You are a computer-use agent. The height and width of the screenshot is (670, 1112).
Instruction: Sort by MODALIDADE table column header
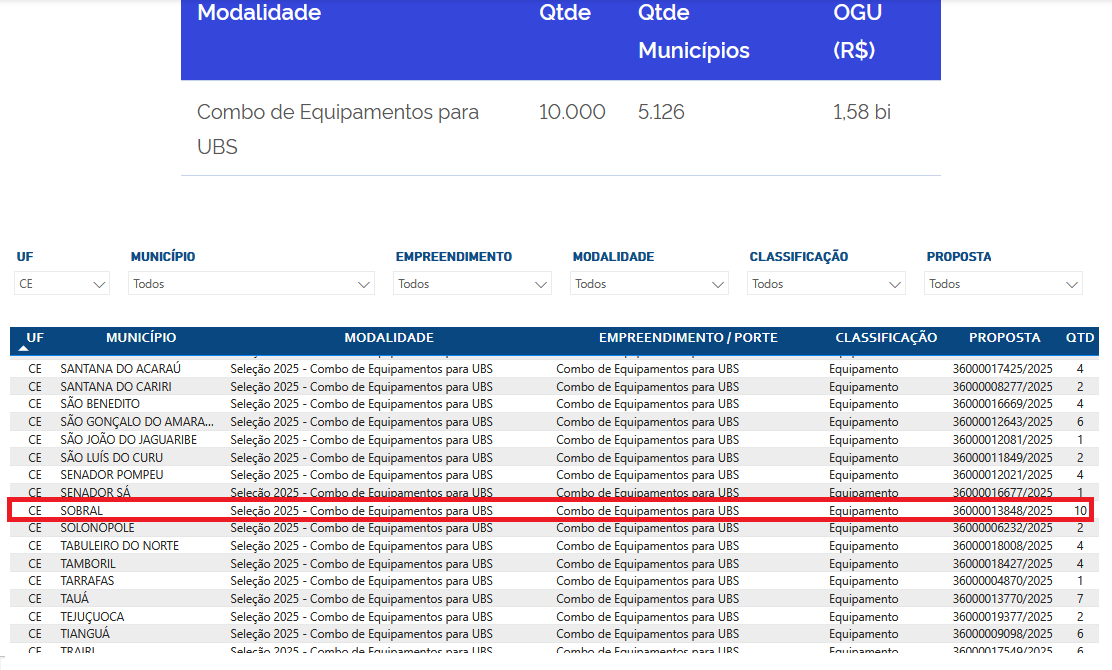tap(389, 338)
